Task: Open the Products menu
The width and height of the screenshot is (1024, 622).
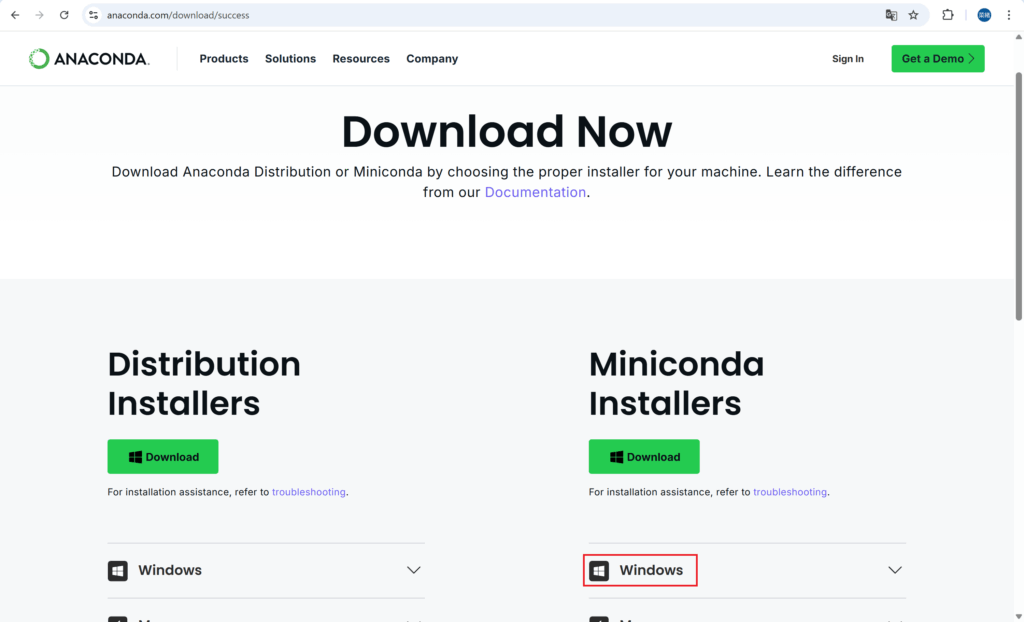Action: (x=224, y=59)
